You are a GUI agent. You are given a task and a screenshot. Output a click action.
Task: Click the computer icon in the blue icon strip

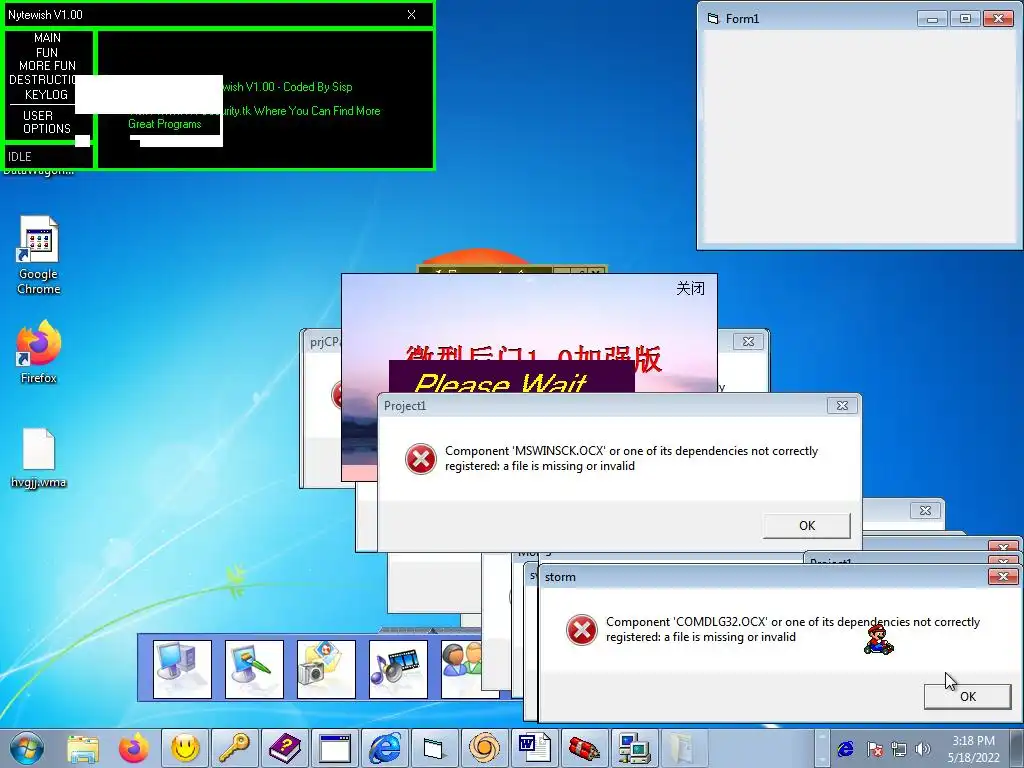coord(182,669)
